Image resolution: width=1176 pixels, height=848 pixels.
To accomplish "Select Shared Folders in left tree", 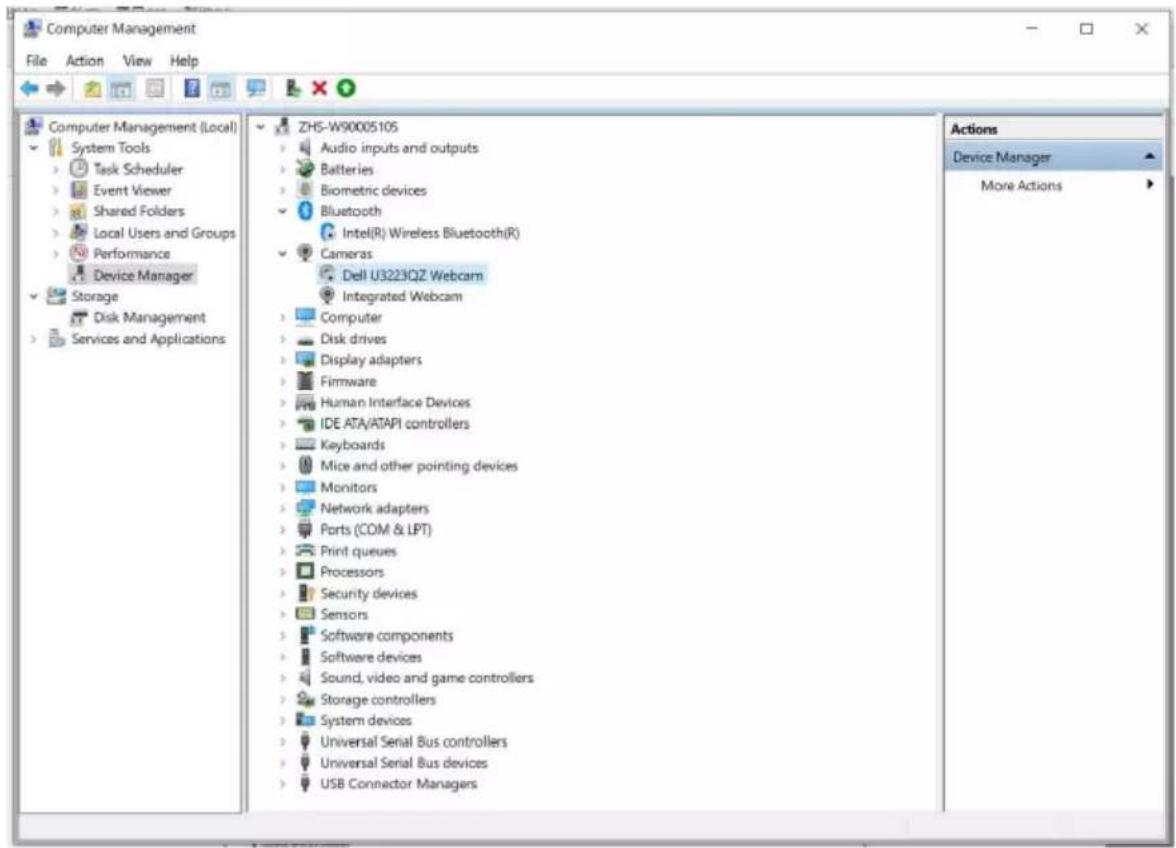I will 139,211.
